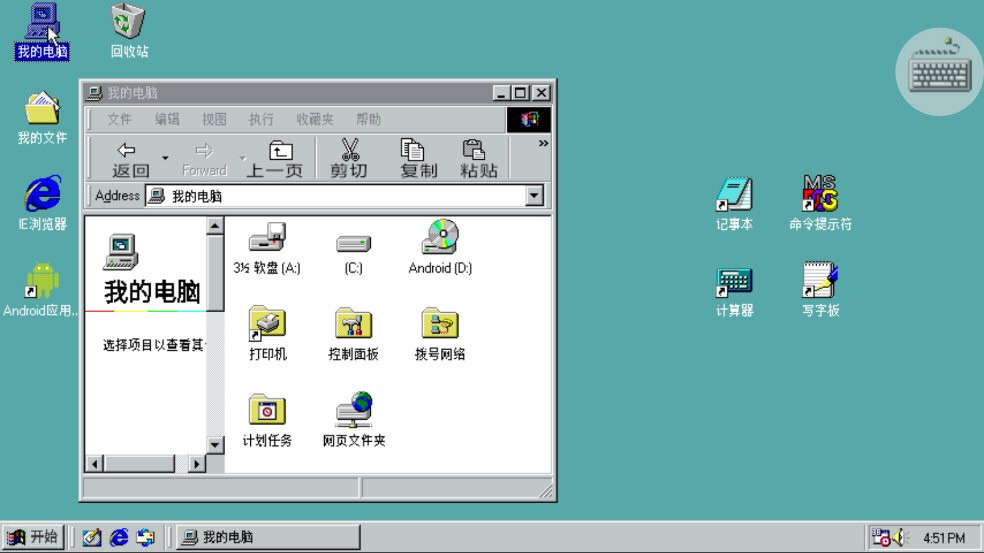Select the 我的文件 documents folder icon
The height and width of the screenshot is (553, 984).
pos(42,117)
